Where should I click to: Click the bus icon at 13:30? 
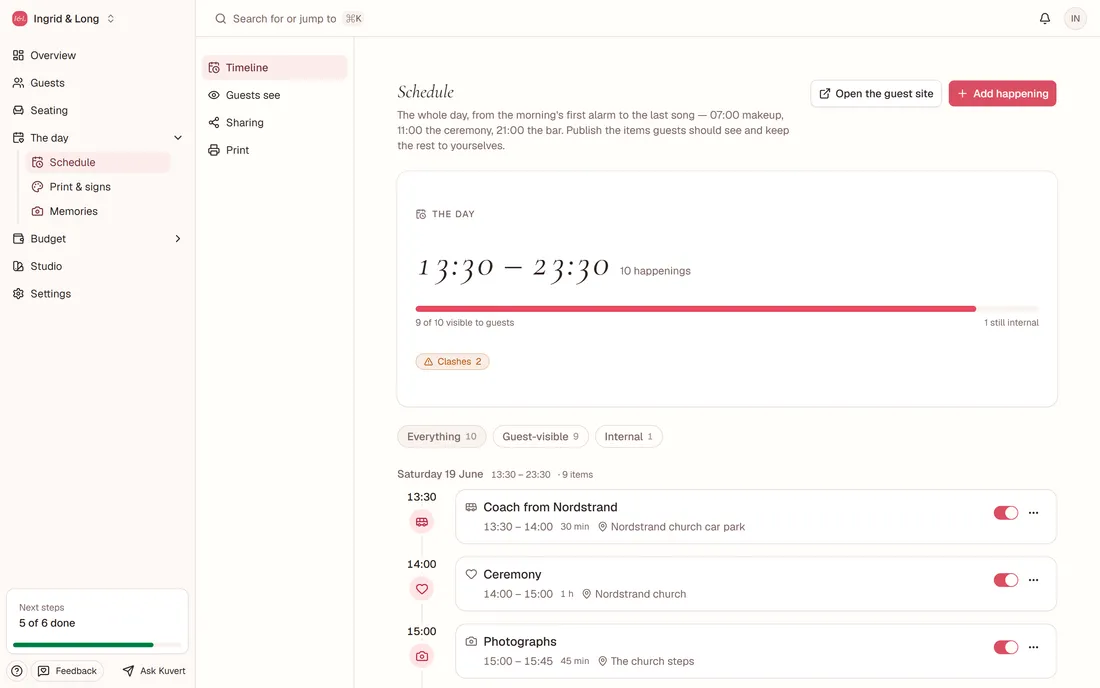click(422, 522)
